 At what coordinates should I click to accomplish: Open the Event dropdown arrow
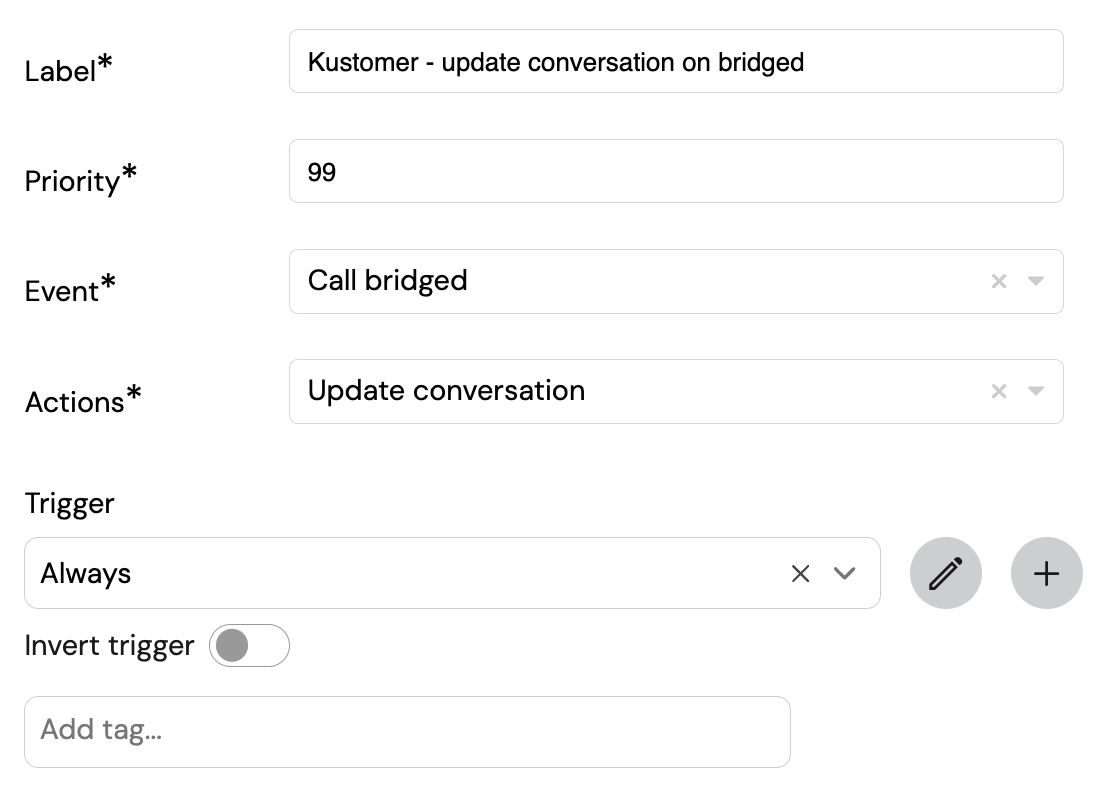(1035, 281)
